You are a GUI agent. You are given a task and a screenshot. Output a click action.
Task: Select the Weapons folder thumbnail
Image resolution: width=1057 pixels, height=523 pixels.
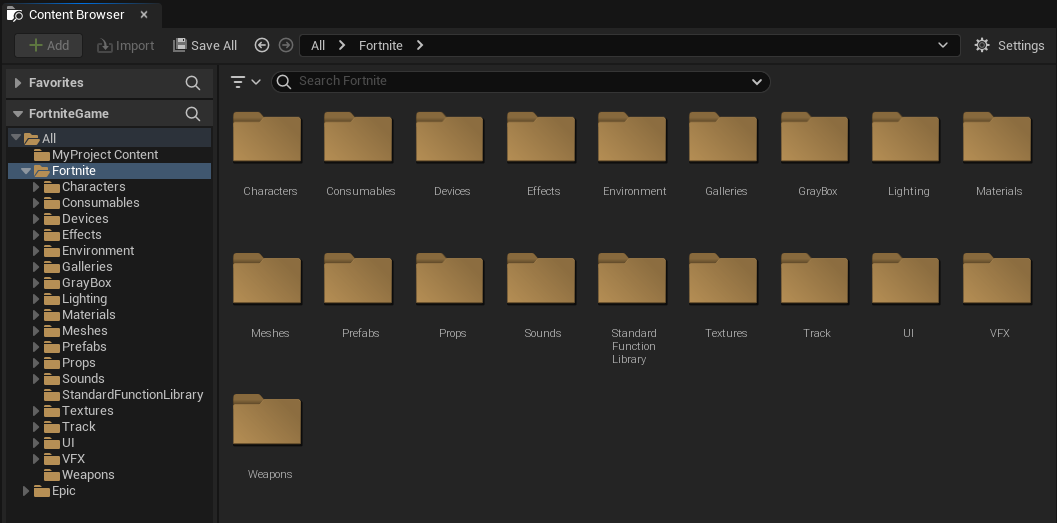(267, 421)
